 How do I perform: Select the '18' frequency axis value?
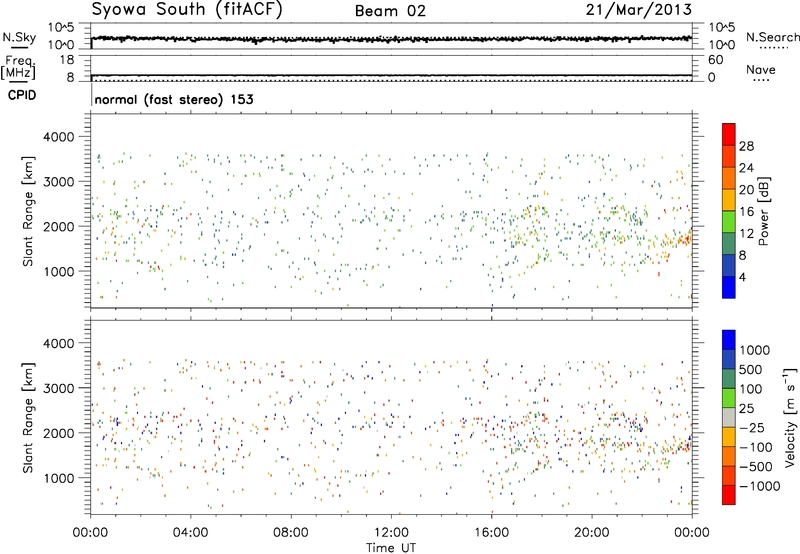[x=67, y=60]
